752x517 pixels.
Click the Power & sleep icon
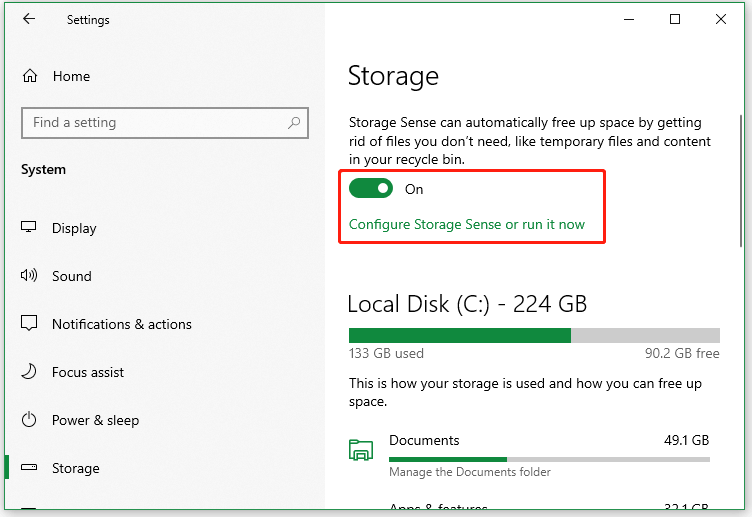tap(30, 420)
